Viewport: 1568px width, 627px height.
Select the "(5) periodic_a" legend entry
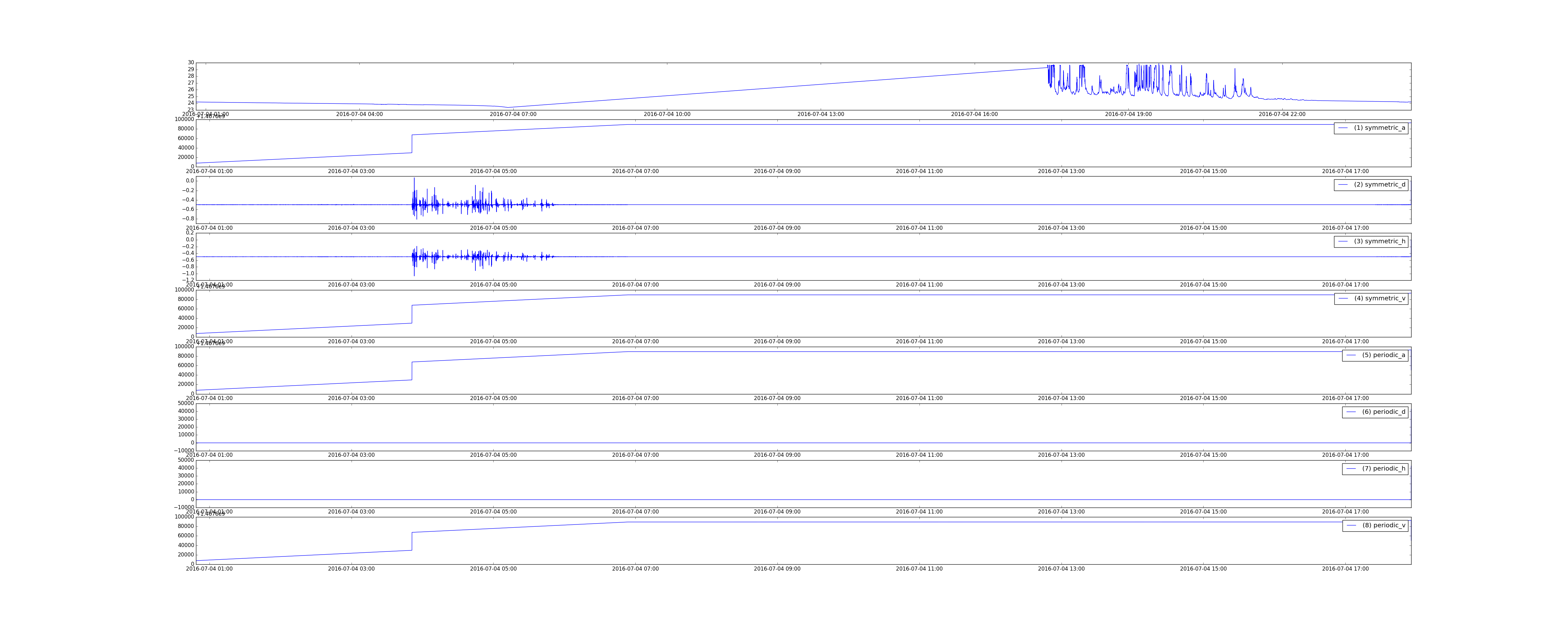(1384, 355)
